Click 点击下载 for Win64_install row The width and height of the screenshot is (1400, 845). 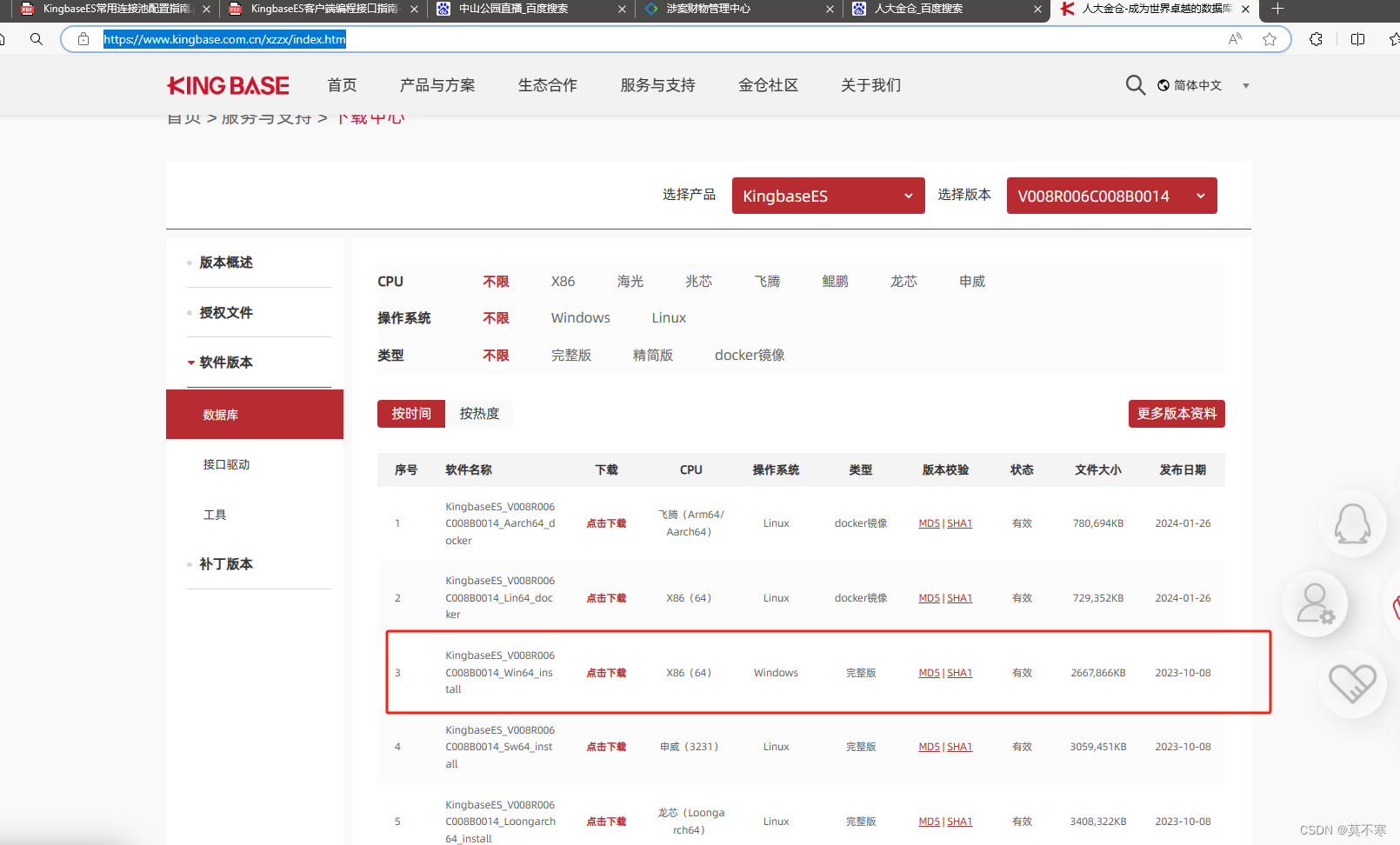click(606, 673)
